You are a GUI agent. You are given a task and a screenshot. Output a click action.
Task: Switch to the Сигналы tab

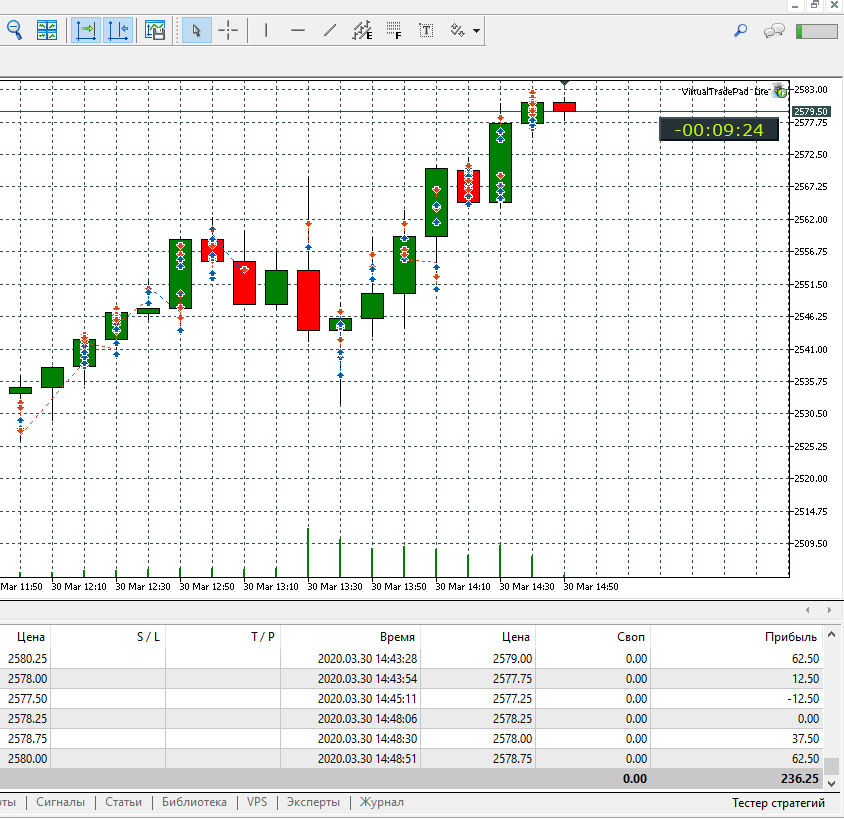60,802
